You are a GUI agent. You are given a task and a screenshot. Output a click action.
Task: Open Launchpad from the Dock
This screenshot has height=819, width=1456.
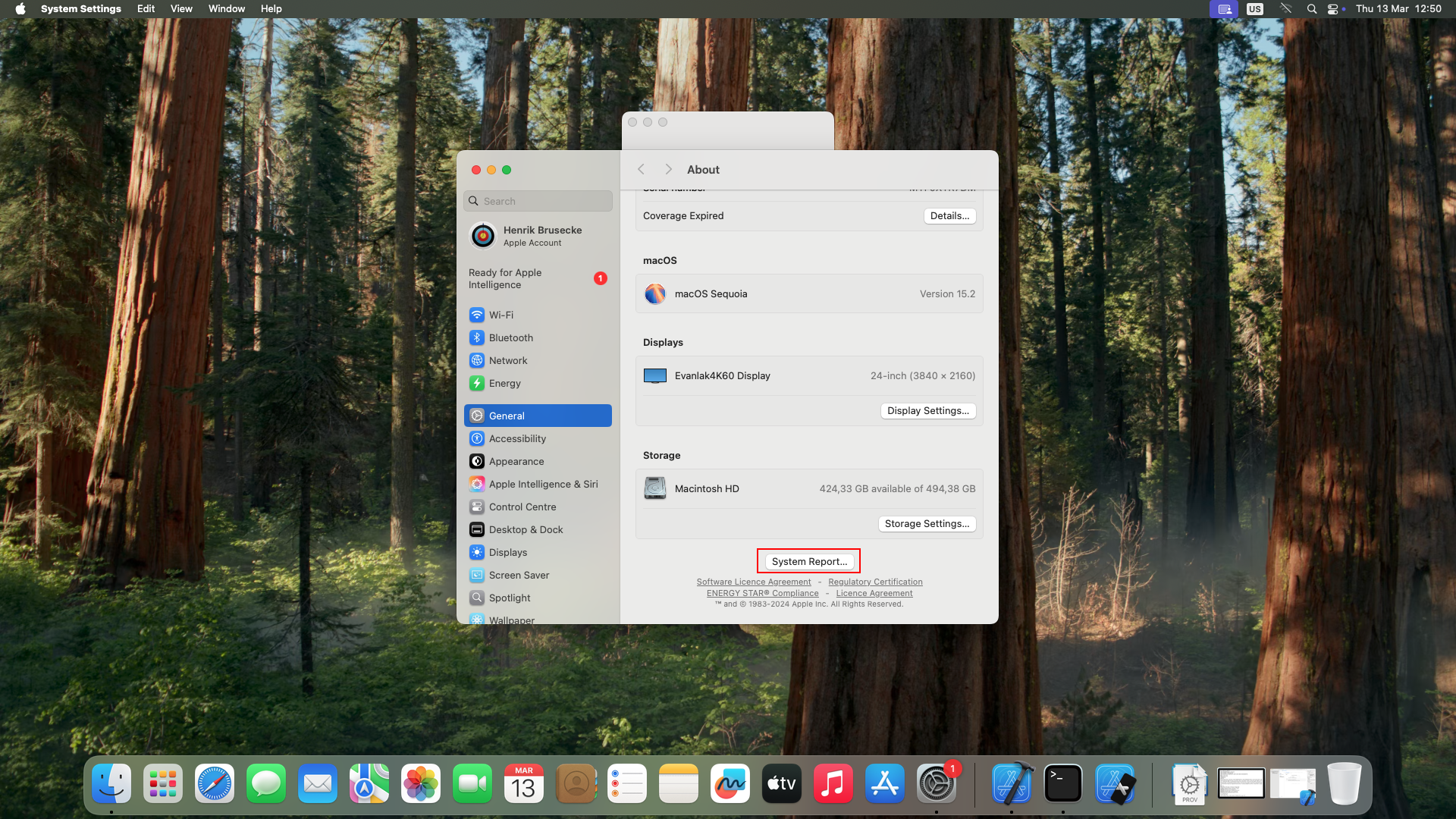[x=163, y=783]
